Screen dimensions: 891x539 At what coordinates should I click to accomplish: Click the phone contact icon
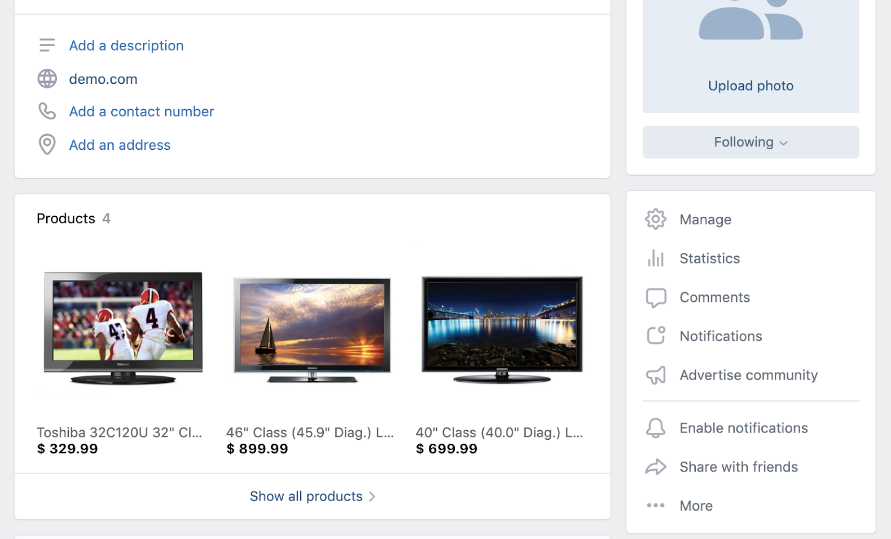47,111
